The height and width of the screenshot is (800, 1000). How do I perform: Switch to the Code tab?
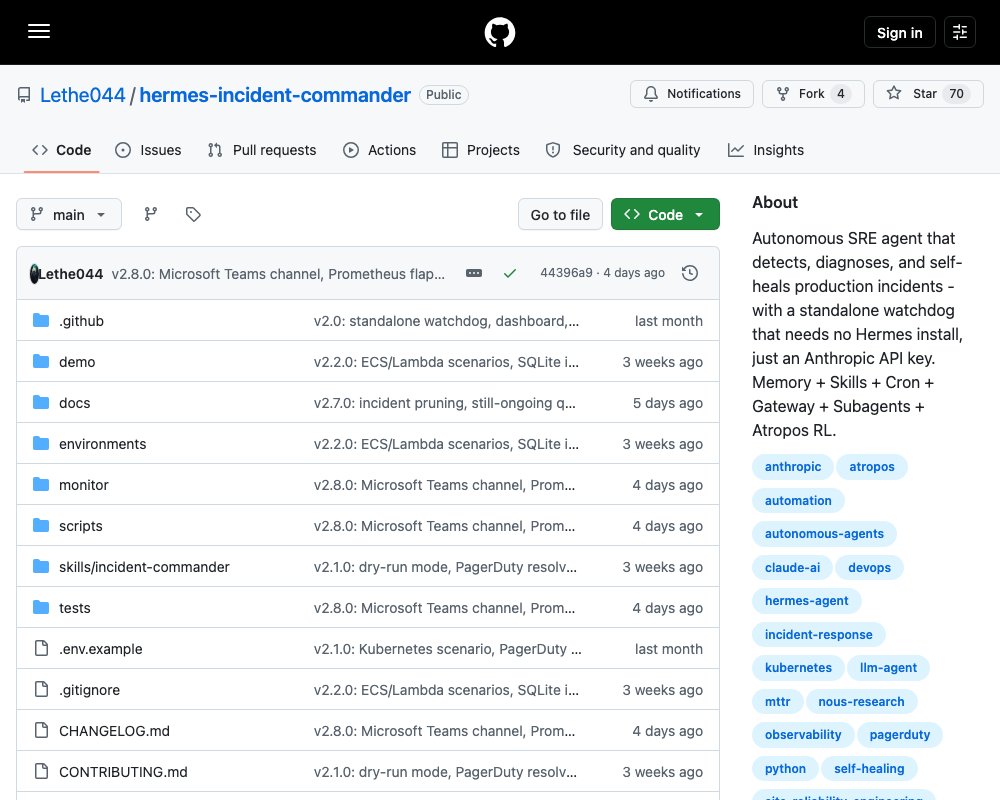(62, 150)
